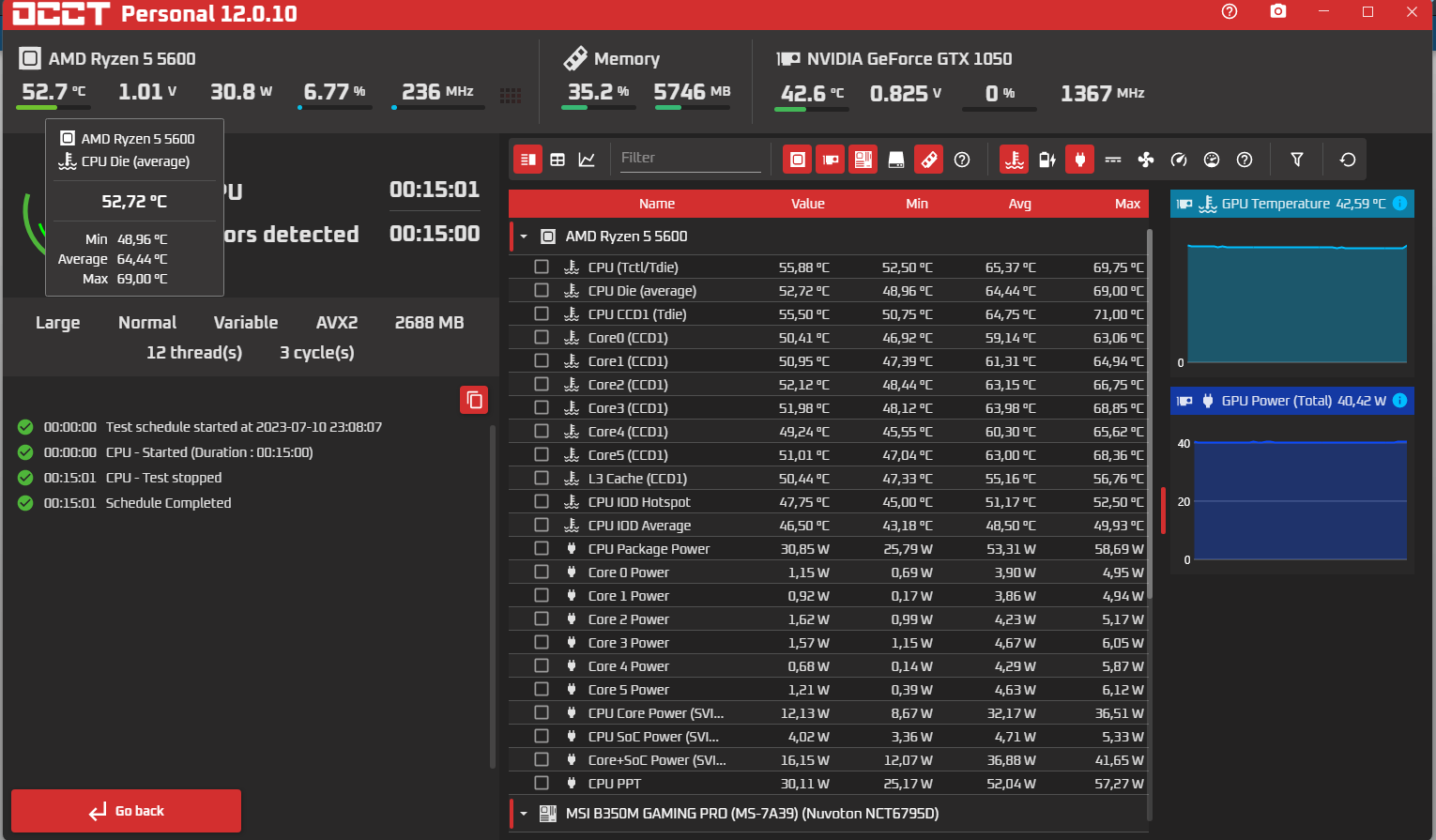Take a screenshot with the camera icon
Image resolution: width=1436 pixels, height=840 pixels.
(x=1278, y=11)
